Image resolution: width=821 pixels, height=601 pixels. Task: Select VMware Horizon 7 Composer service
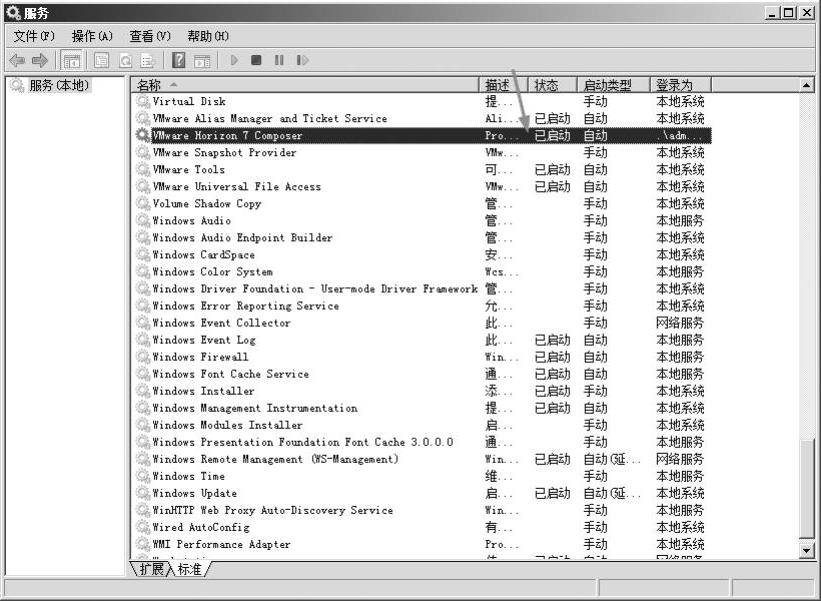pyautogui.click(x=421, y=136)
